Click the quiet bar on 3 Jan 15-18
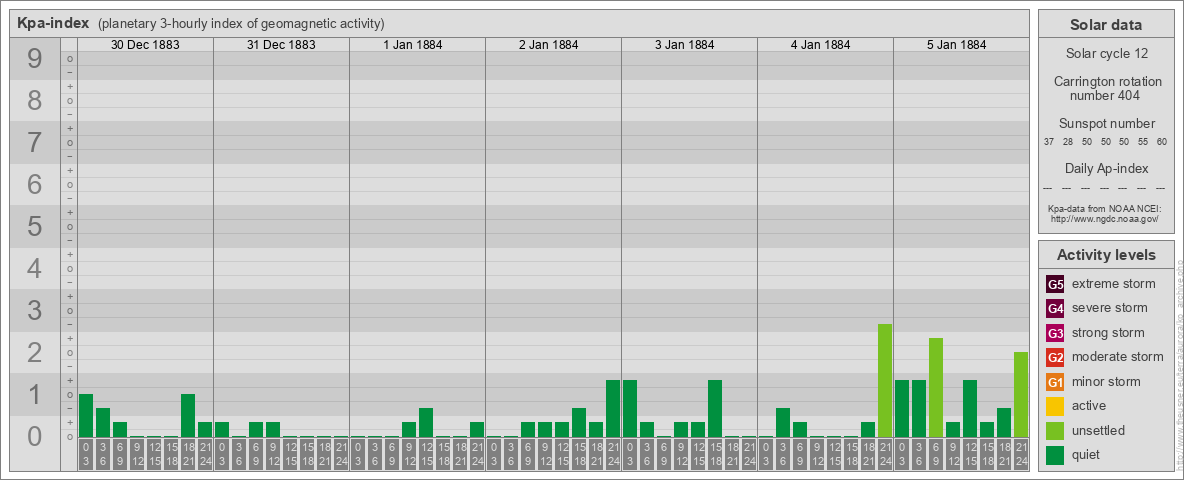 click(714, 408)
